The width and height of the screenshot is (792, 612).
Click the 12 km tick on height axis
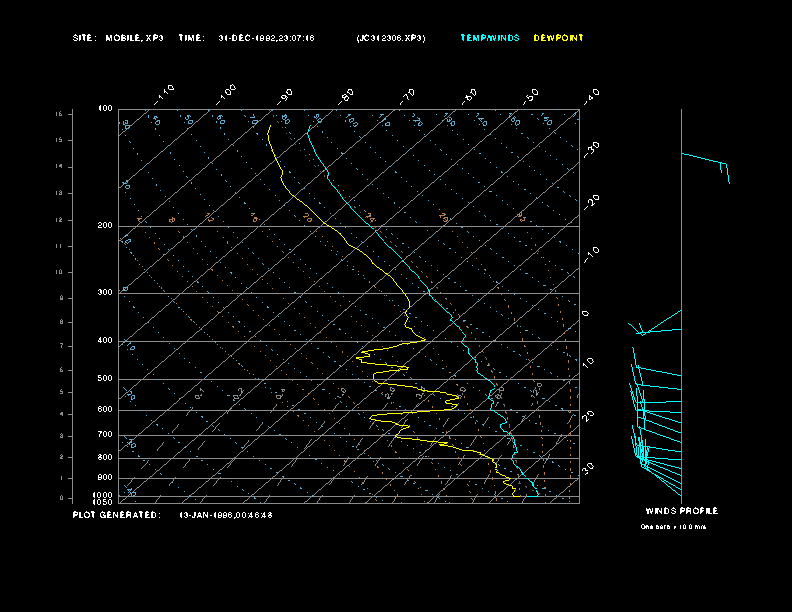tap(59, 220)
